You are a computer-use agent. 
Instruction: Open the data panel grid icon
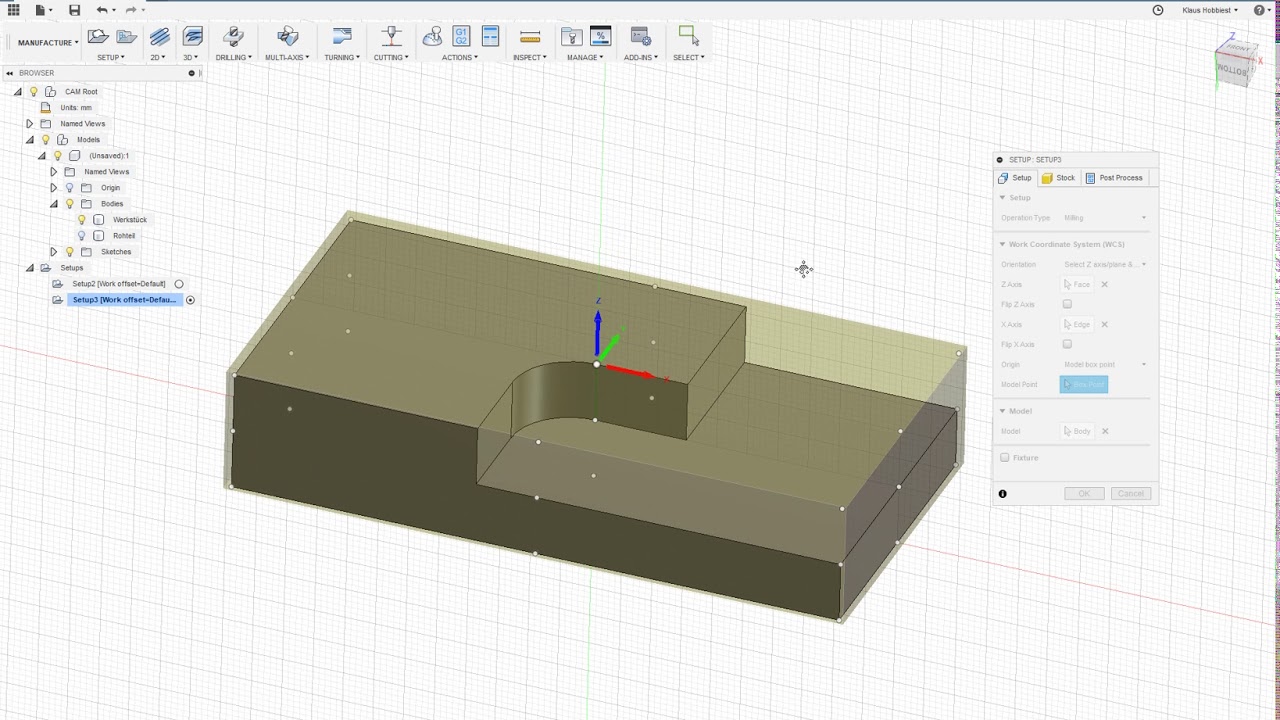pos(14,10)
